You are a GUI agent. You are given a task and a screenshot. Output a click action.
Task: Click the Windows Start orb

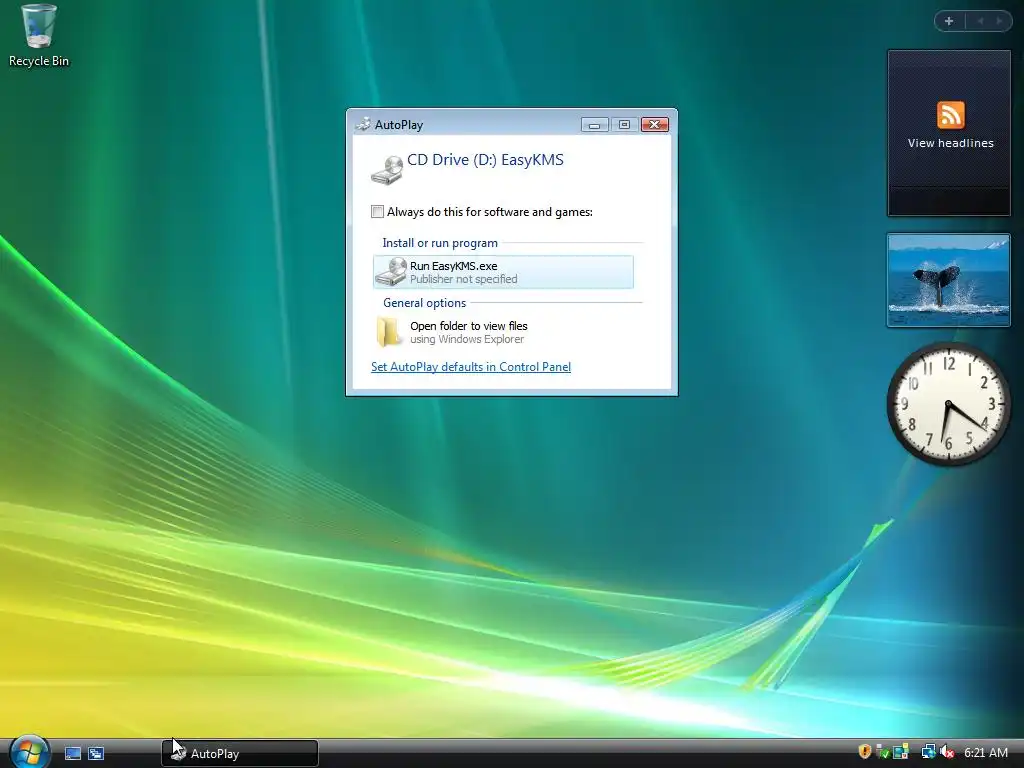click(29, 752)
